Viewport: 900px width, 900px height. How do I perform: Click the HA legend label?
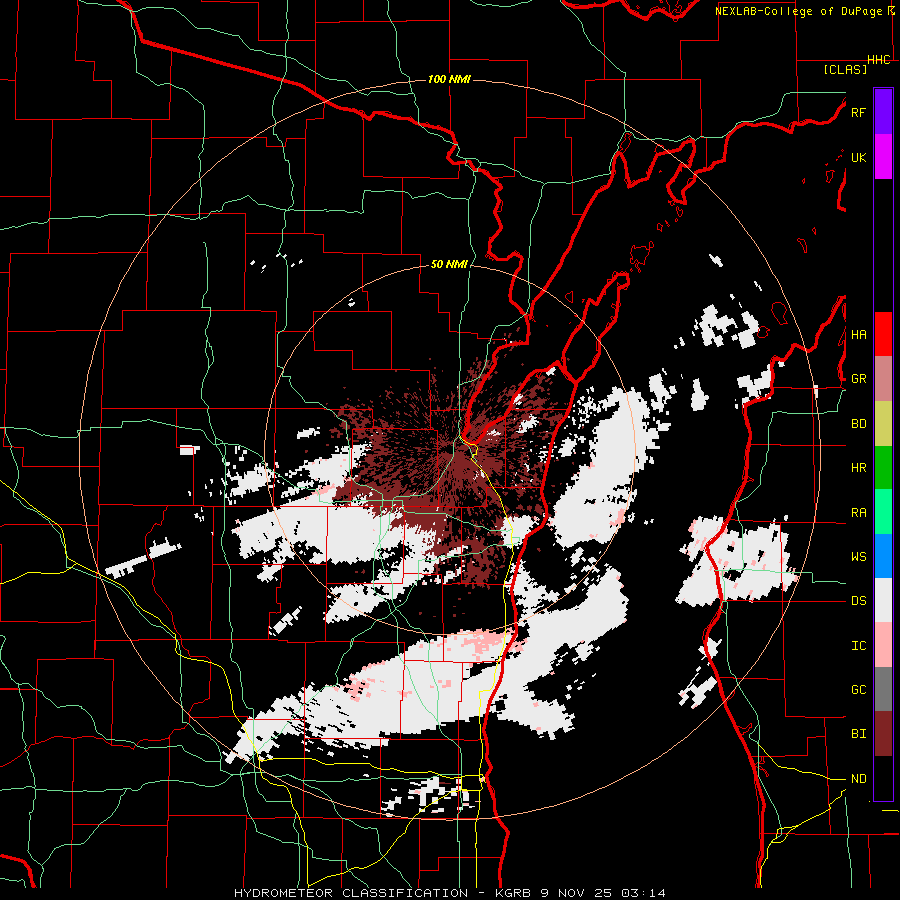[858, 335]
